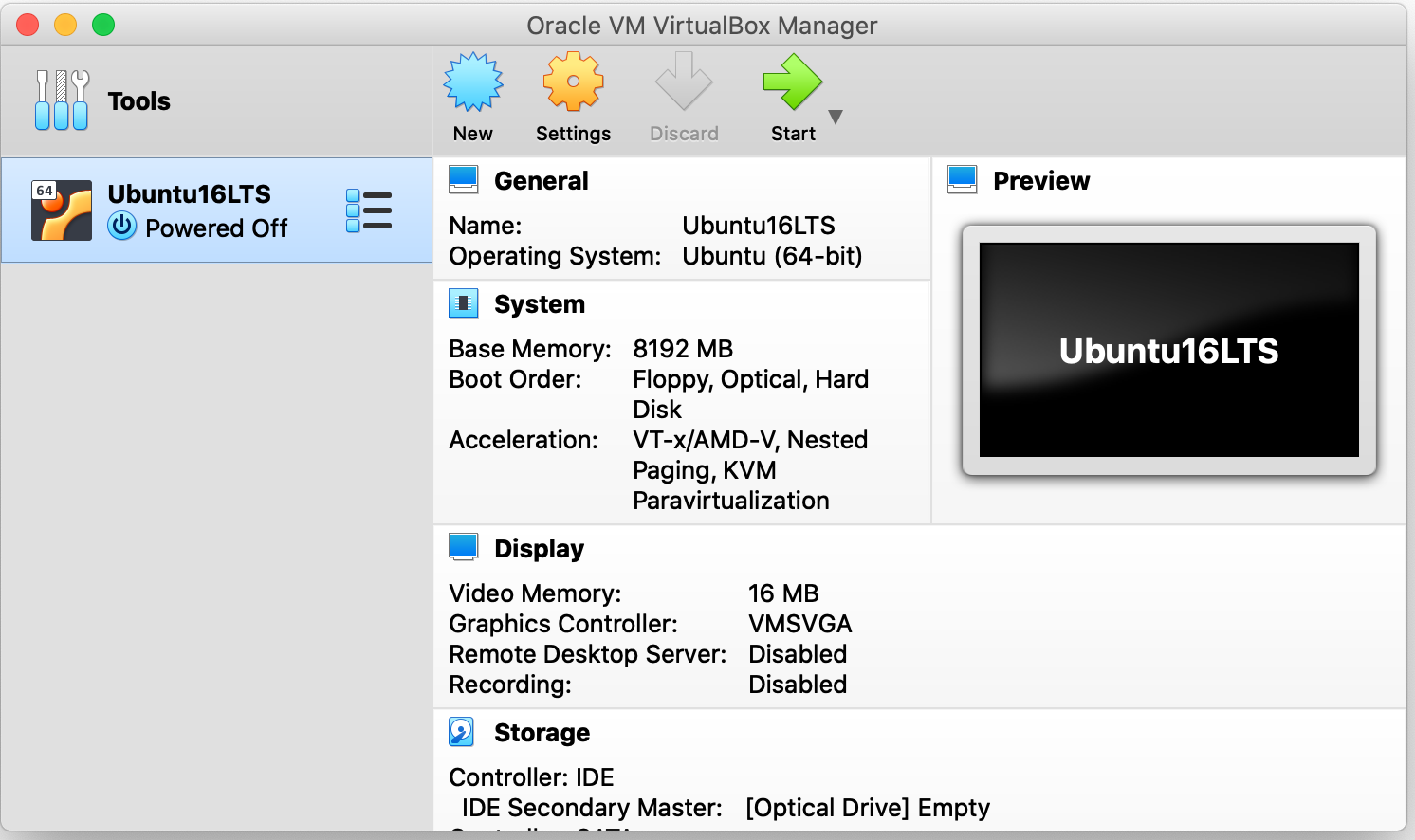Image resolution: width=1415 pixels, height=840 pixels.
Task: Click the Ubuntu16LTS 64-bit OS icon
Action: tap(62, 210)
